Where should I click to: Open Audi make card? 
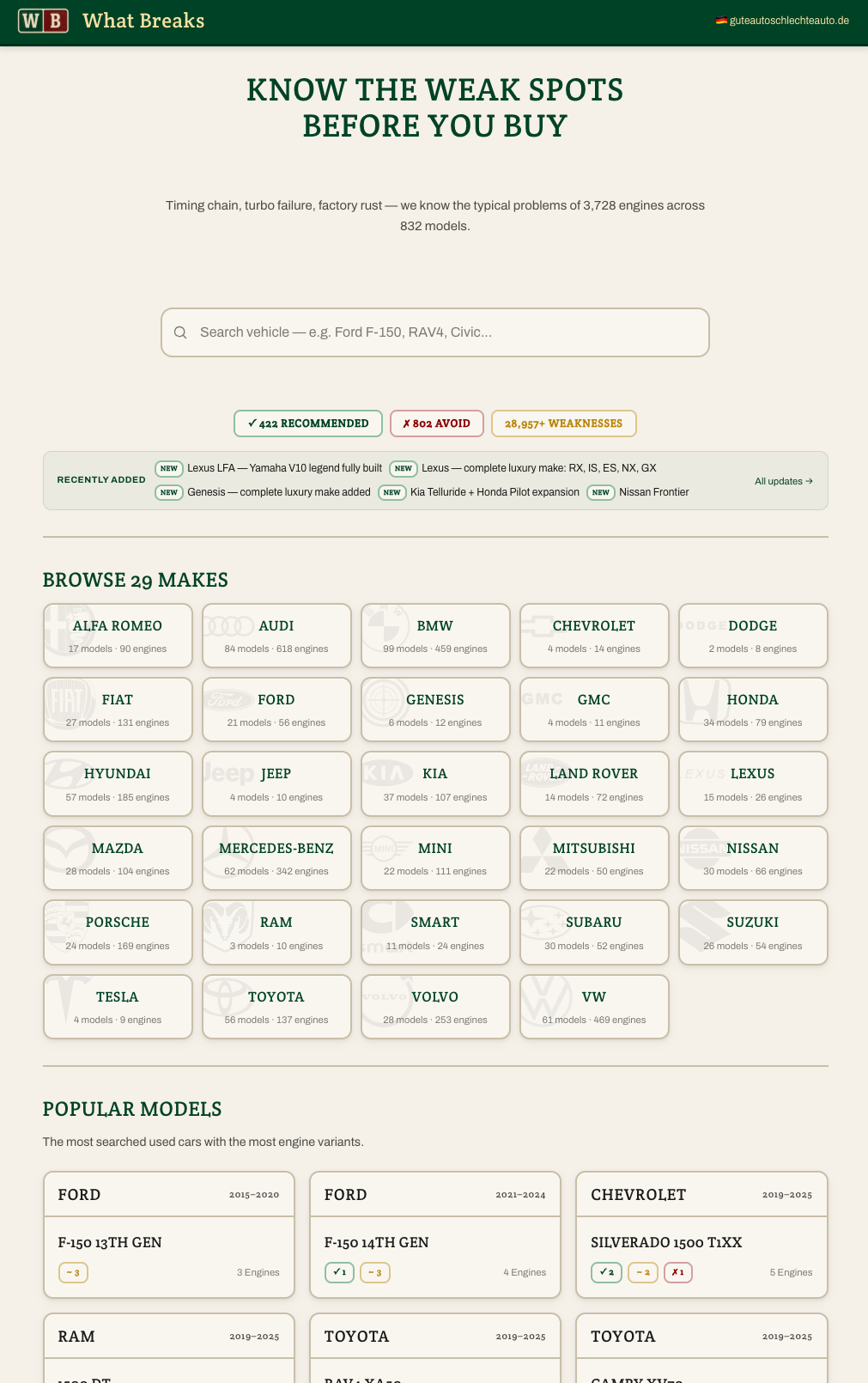276,636
